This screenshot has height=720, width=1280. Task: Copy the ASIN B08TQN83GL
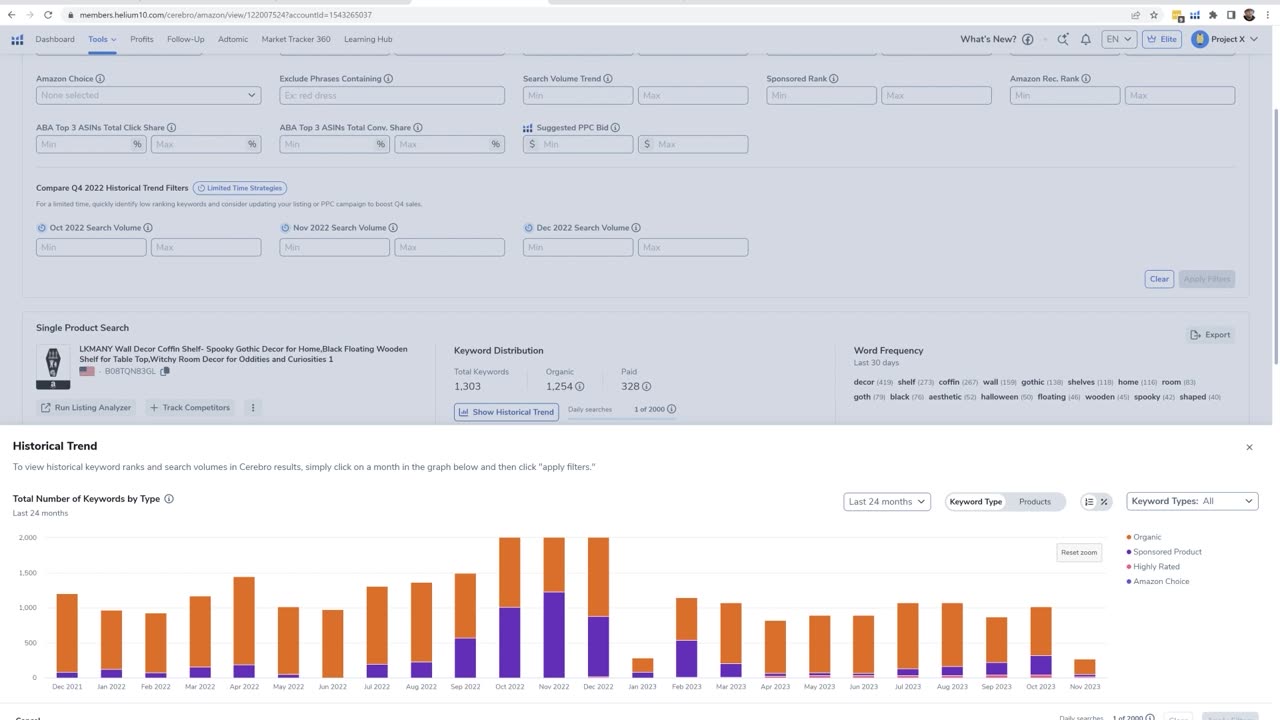click(165, 371)
